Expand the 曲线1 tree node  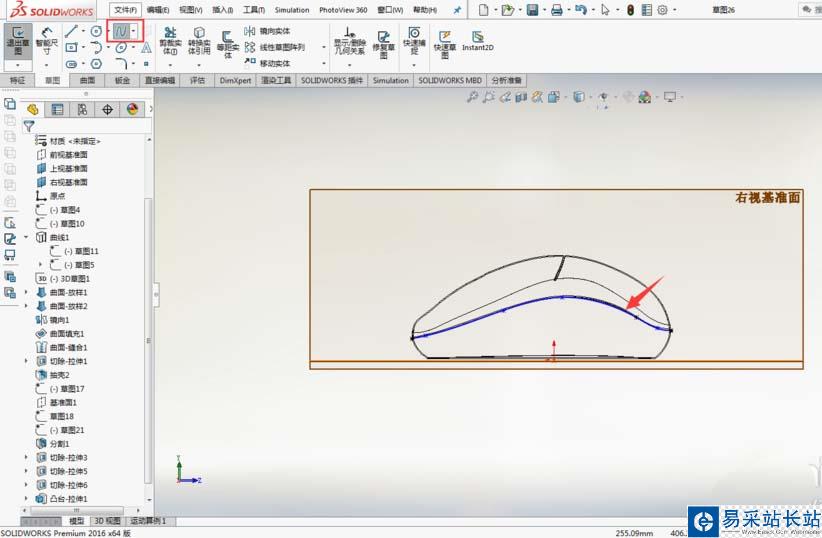(27, 238)
